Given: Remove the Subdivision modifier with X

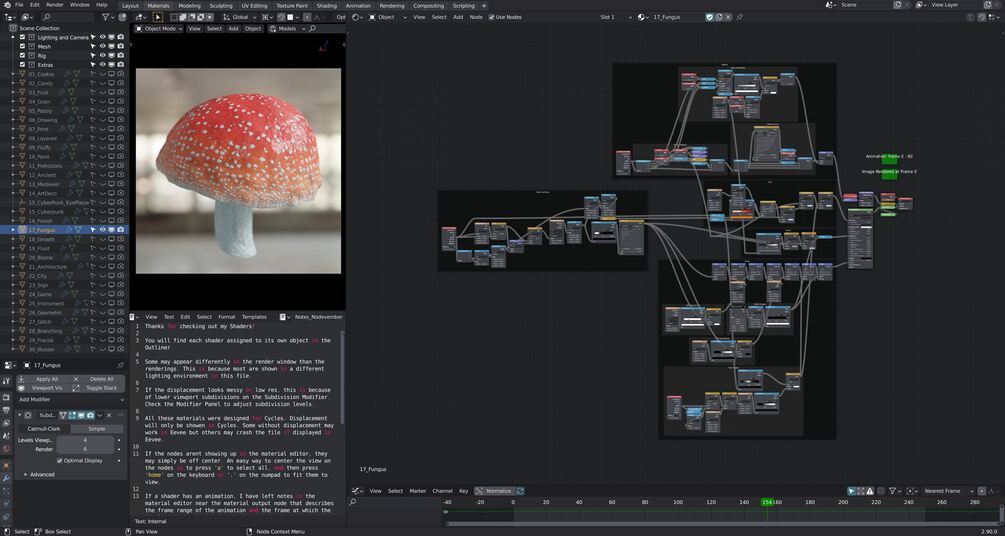Looking at the screenshot, I should click(x=108, y=415).
